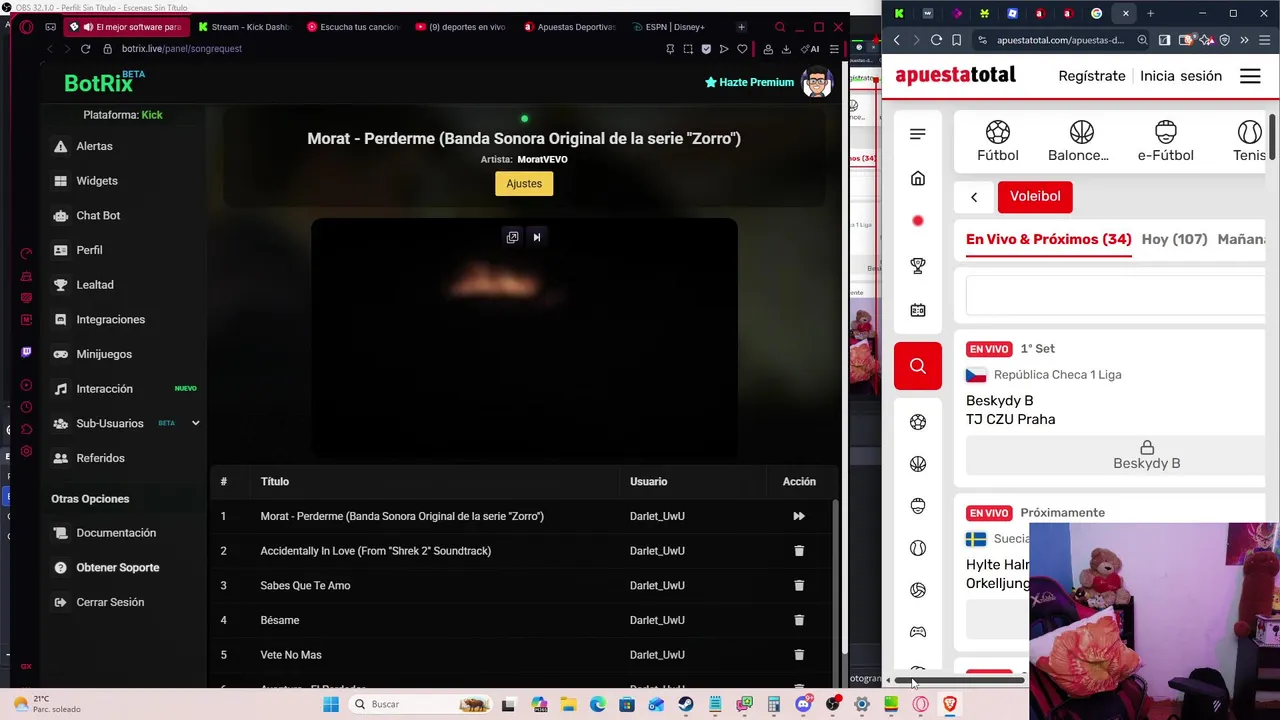
Task: Click Windows Start button on taskbar
Action: pos(331,705)
